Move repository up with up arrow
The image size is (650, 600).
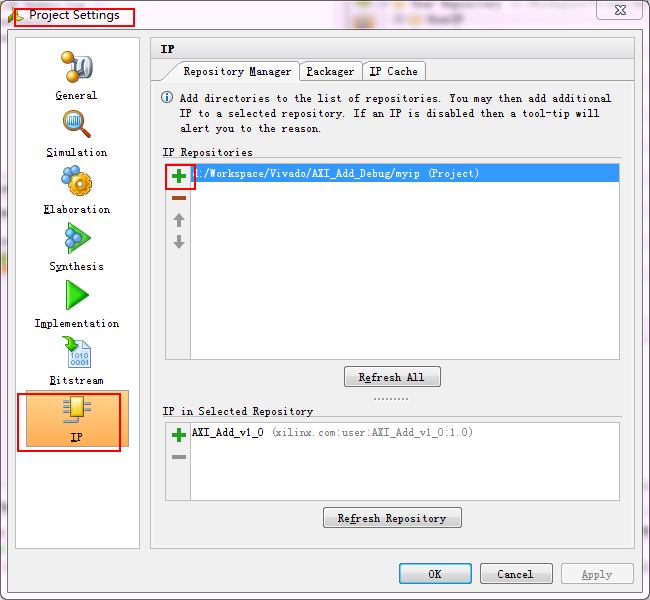pyautogui.click(x=179, y=220)
